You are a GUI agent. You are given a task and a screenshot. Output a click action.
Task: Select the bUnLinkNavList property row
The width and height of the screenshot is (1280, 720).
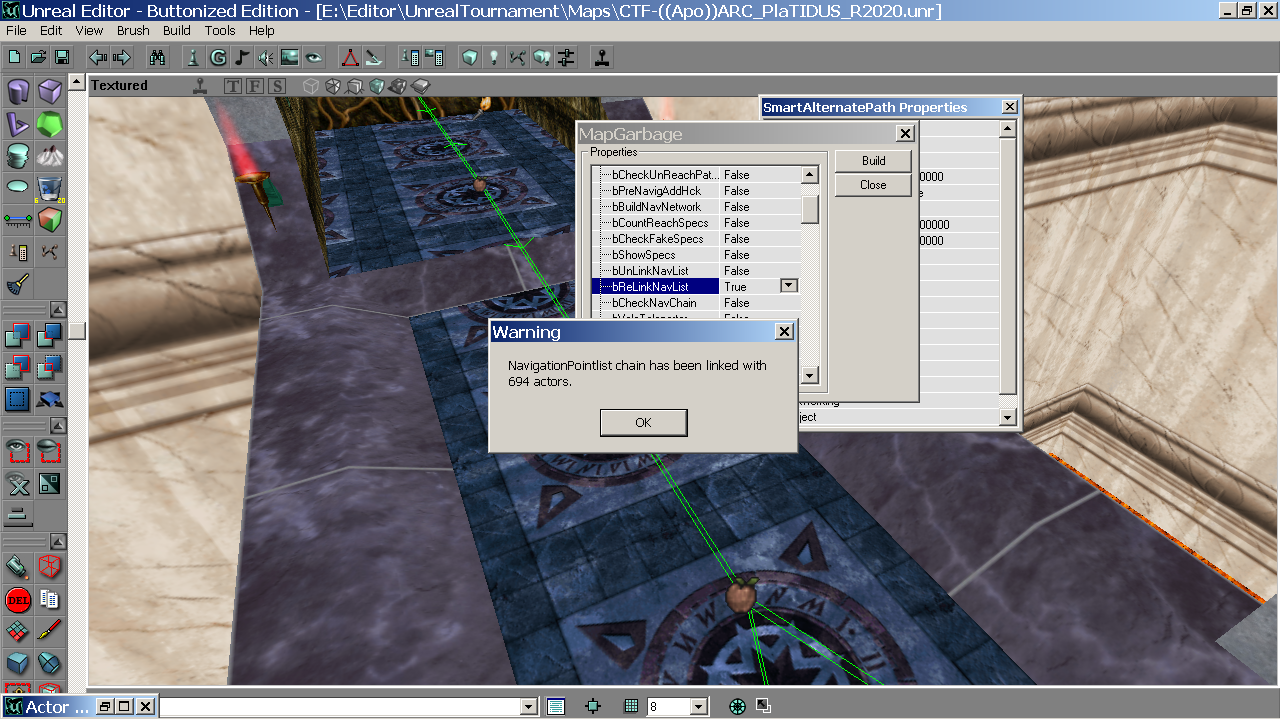click(x=696, y=271)
